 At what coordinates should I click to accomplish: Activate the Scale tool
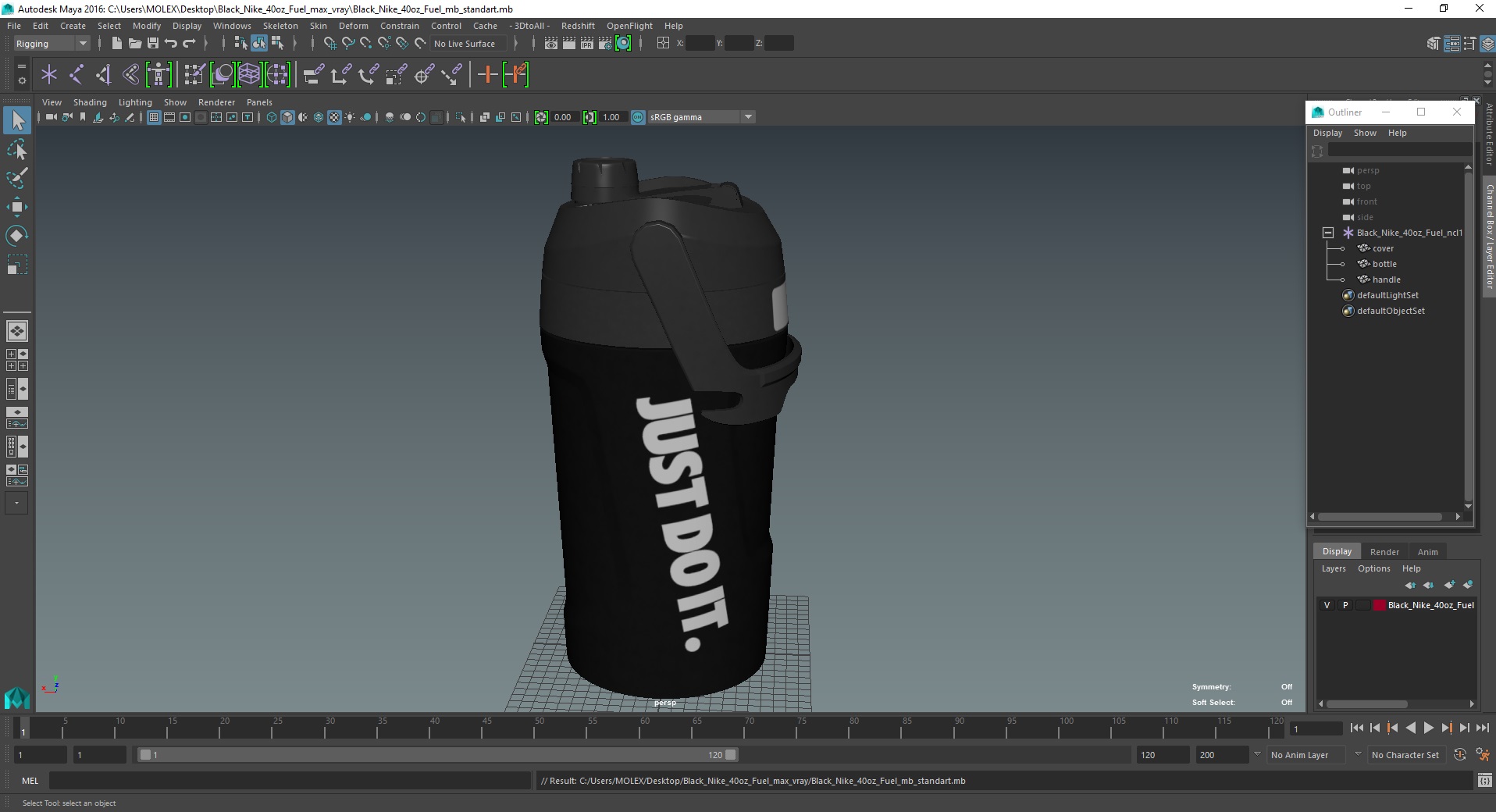coord(17,265)
